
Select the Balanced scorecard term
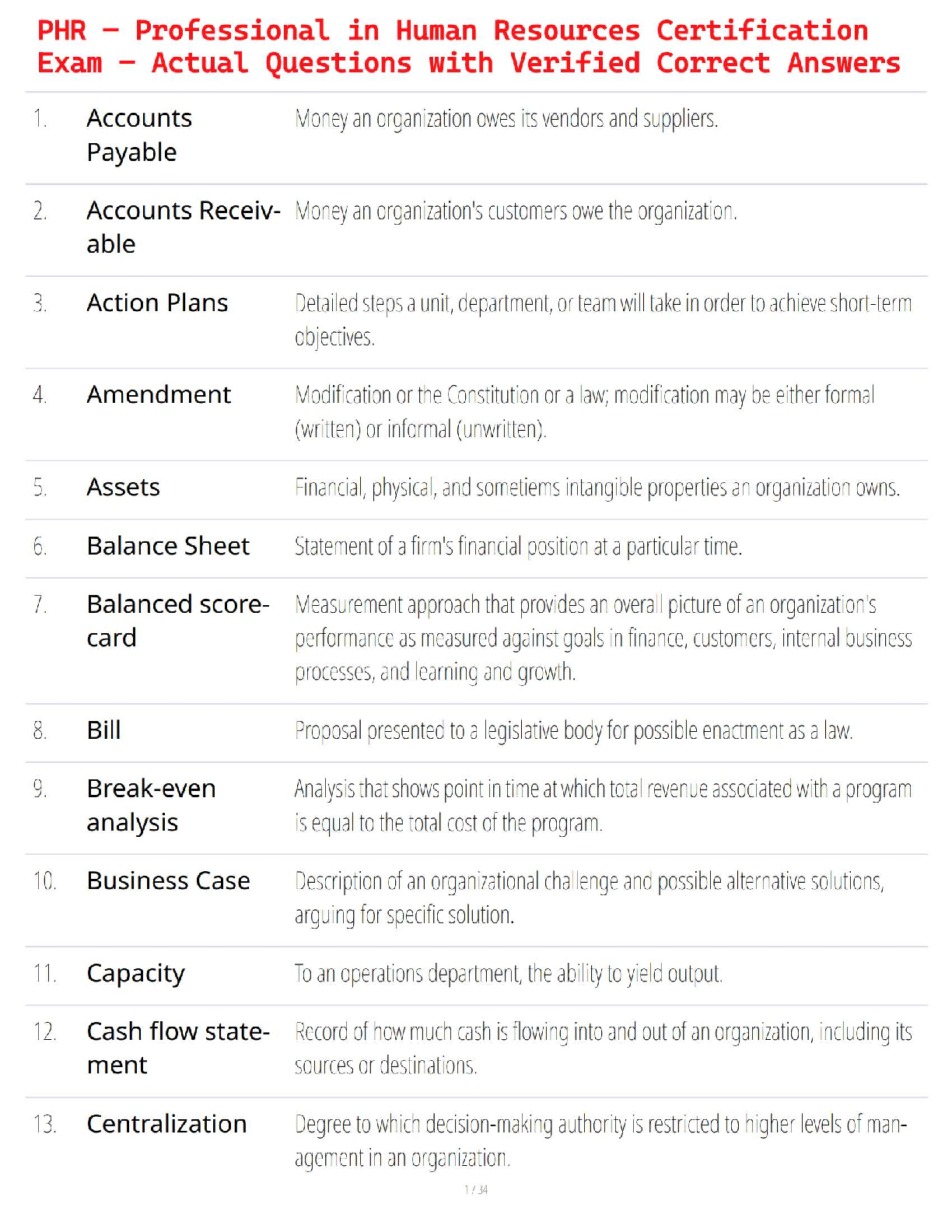[x=178, y=621]
